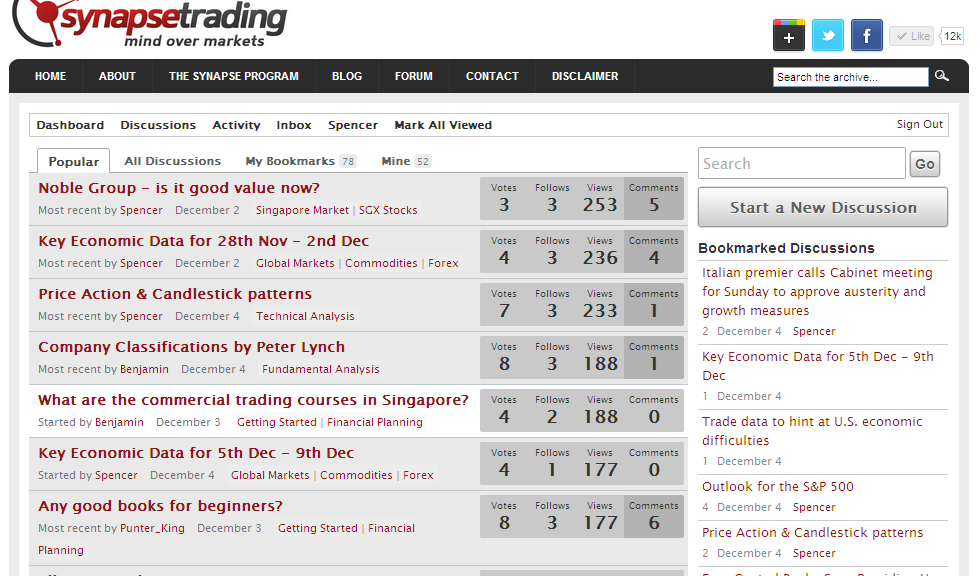
Task: Click Mark All Viewed link
Action: coord(443,125)
